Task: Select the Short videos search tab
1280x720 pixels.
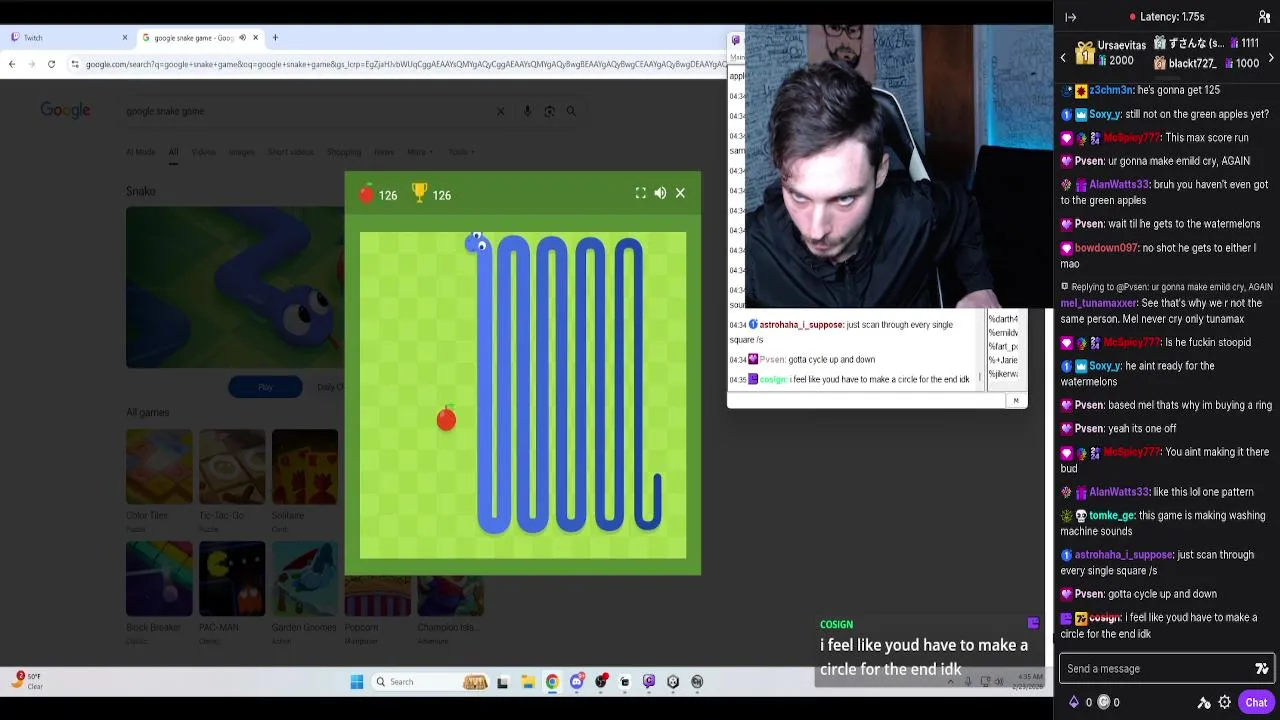Action: [x=290, y=152]
